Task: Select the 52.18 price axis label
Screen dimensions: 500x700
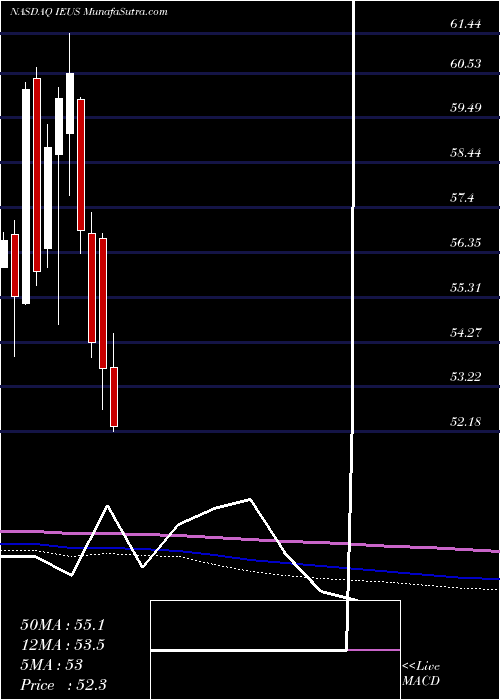Action: [x=466, y=422]
